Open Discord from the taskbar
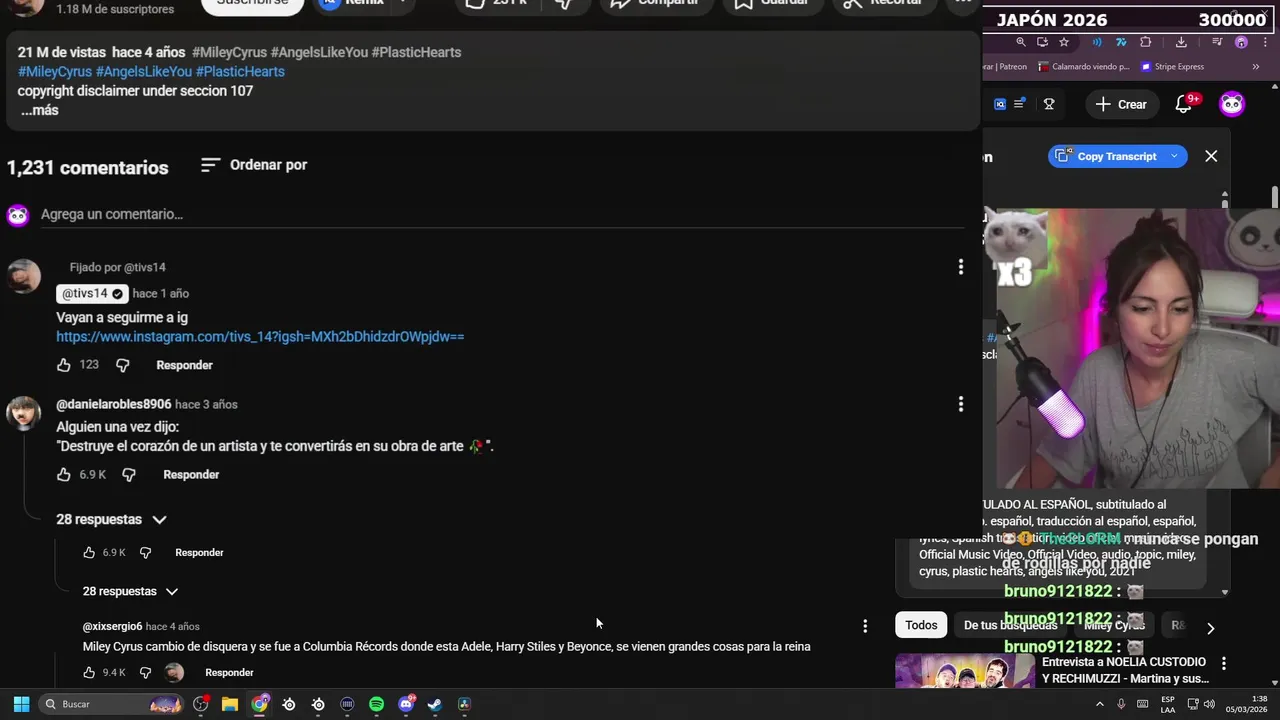 coord(406,704)
